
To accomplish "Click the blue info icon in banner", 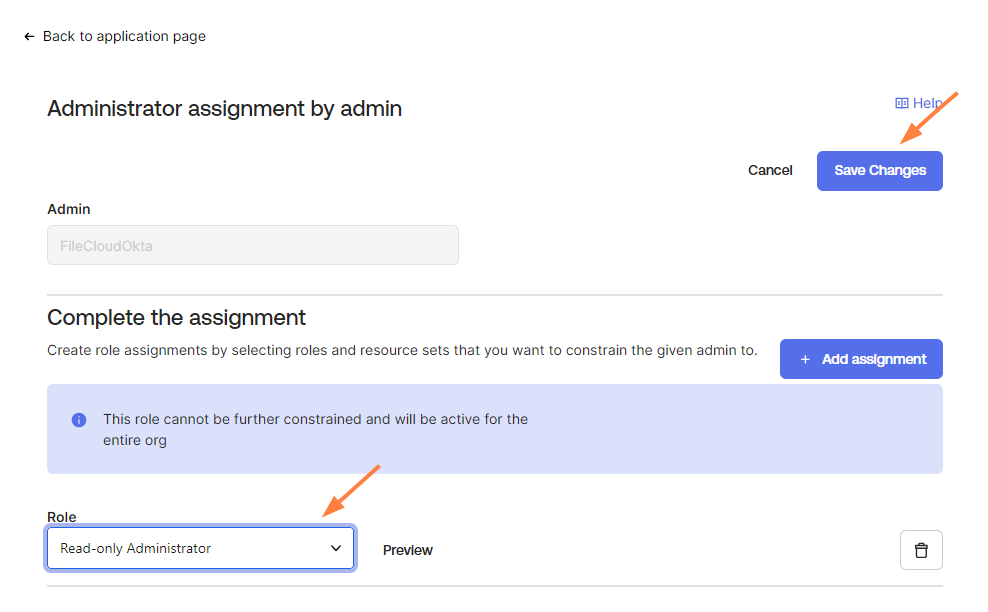I will 79,420.
